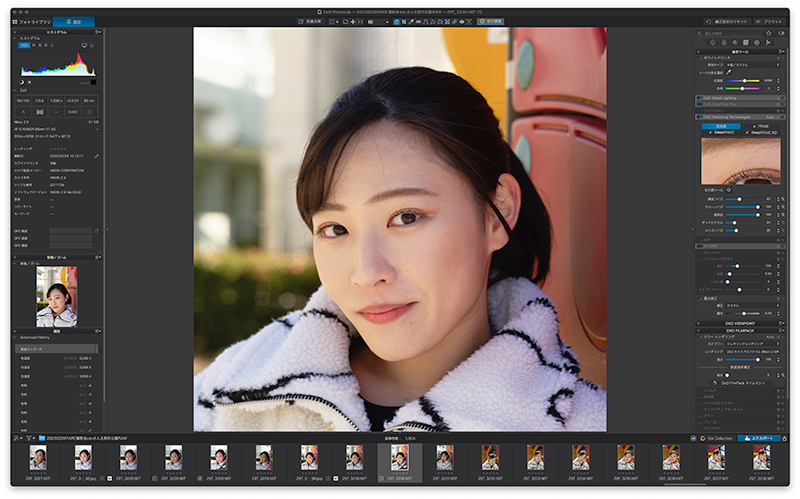This screenshot has width=800, height=499.
Task: Open Nik Collection button
Action: tap(717, 438)
